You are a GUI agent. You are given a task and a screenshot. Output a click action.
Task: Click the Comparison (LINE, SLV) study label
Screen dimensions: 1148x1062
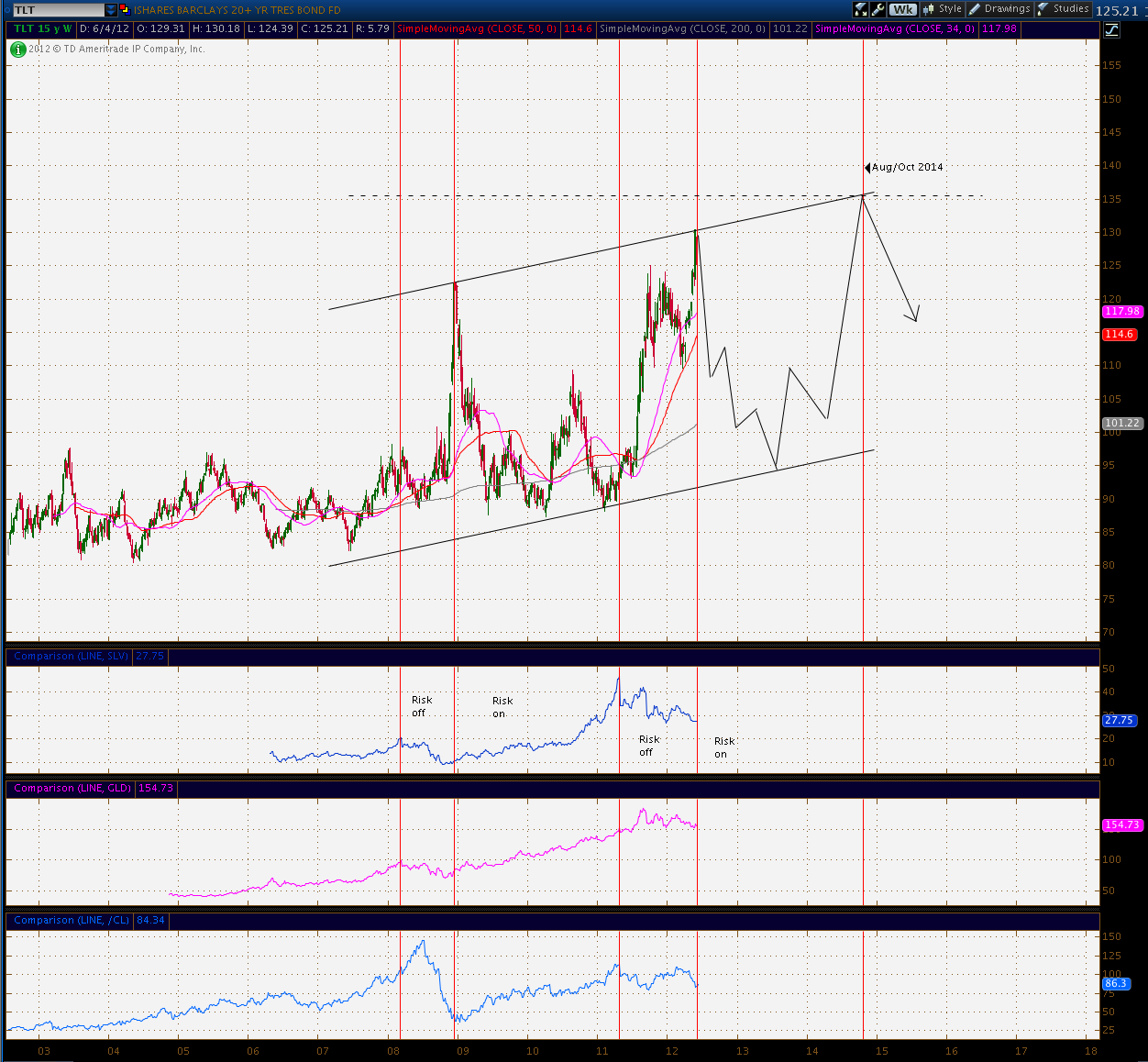[x=72, y=657]
